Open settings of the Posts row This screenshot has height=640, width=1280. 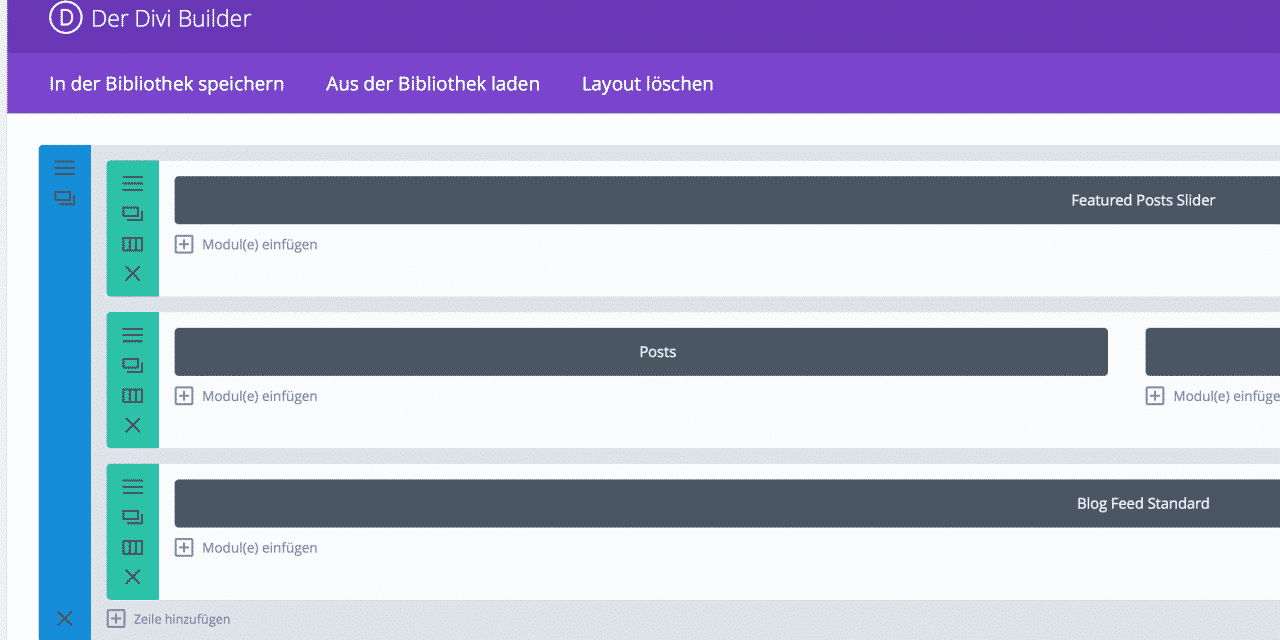tap(133, 335)
